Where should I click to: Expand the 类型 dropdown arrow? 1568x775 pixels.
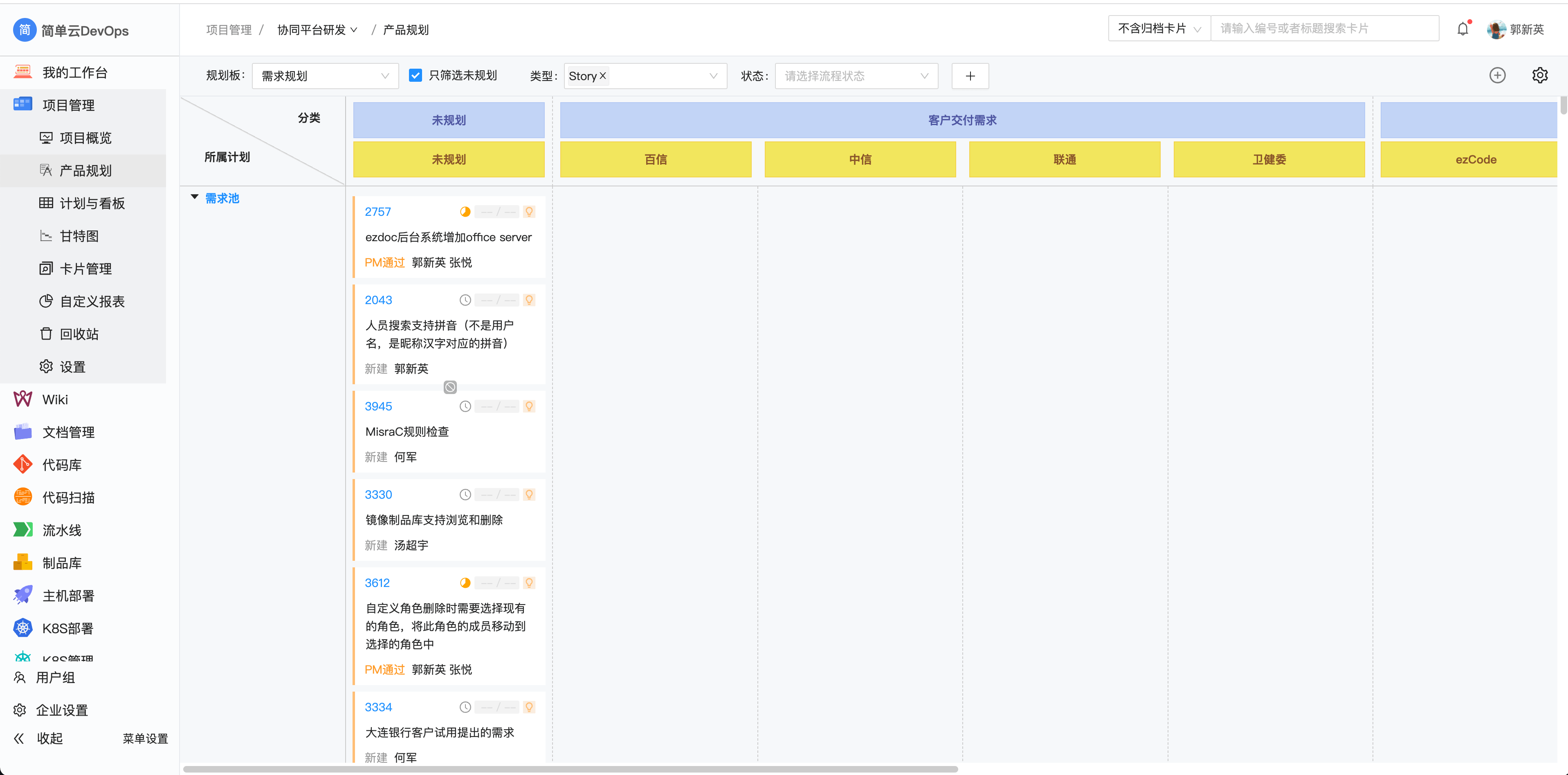click(x=713, y=76)
